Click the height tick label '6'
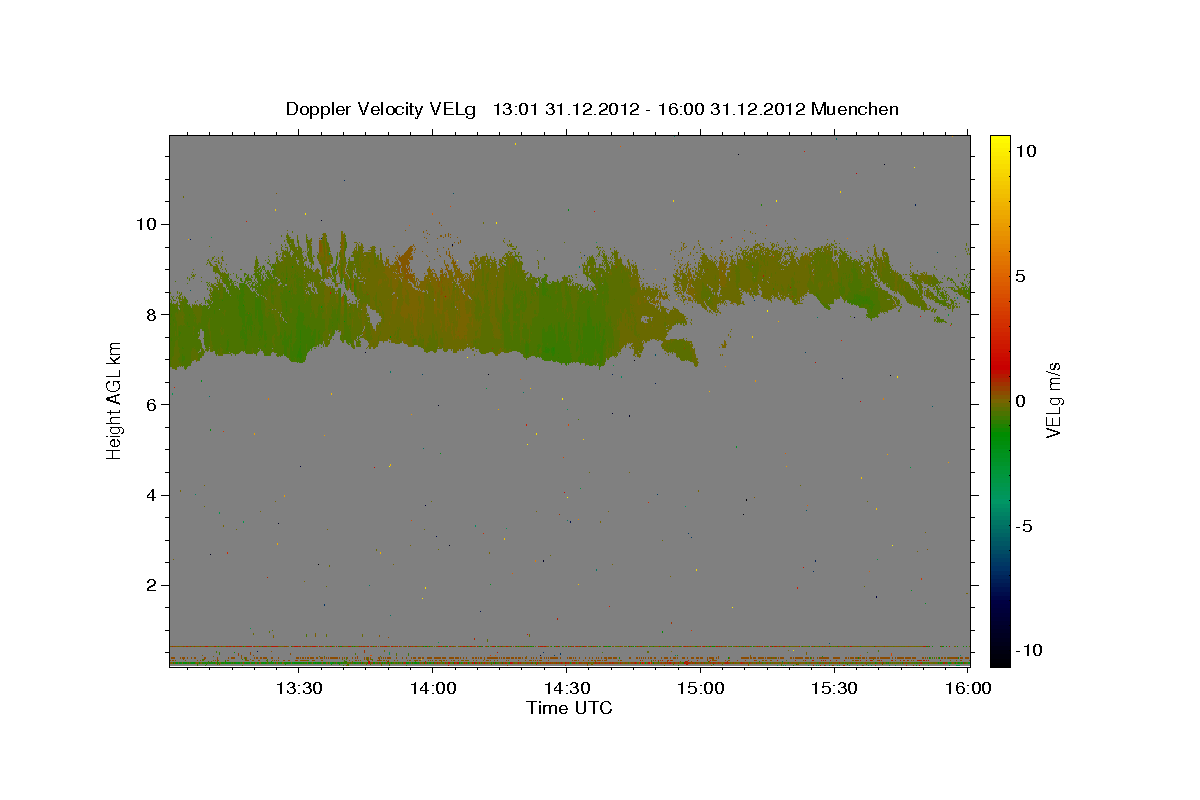Viewport: 1200px width, 800px height. (150, 404)
